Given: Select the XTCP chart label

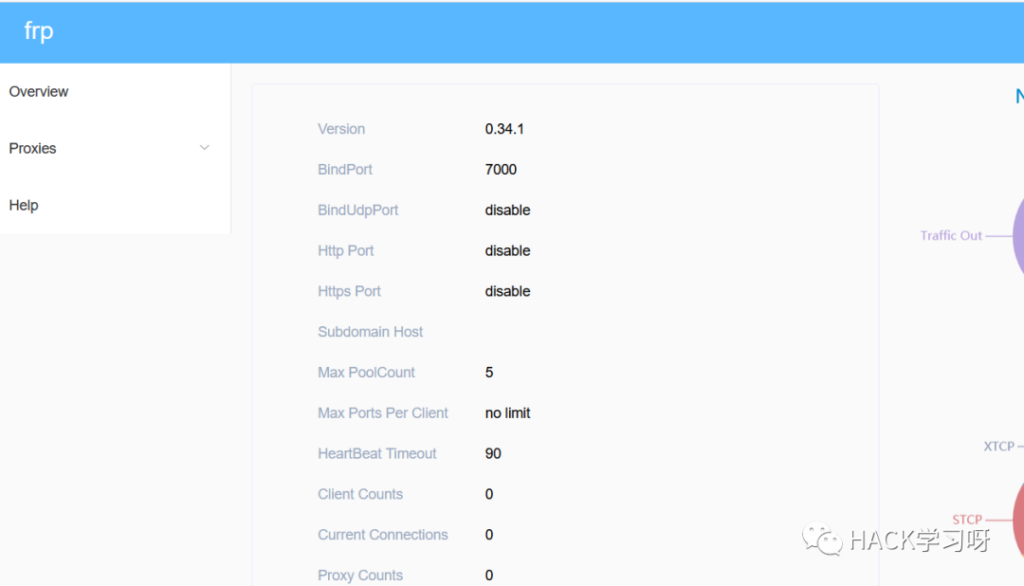Looking at the screenshot, I should pyautogui.click(x=998, y=446).
